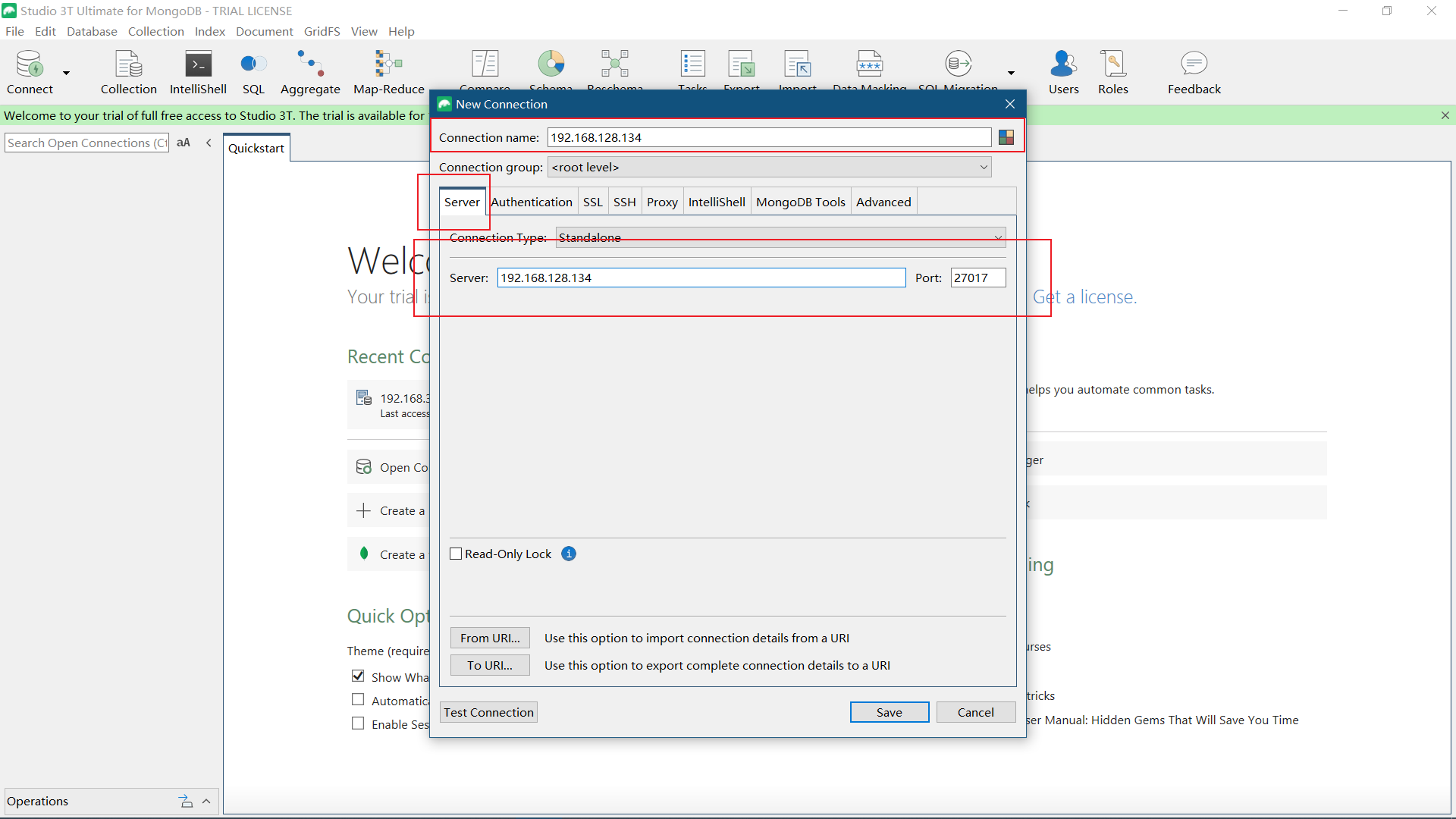Focus the Server address field
The height and width of the screenshot is (819, 1456).
[701, 278]
